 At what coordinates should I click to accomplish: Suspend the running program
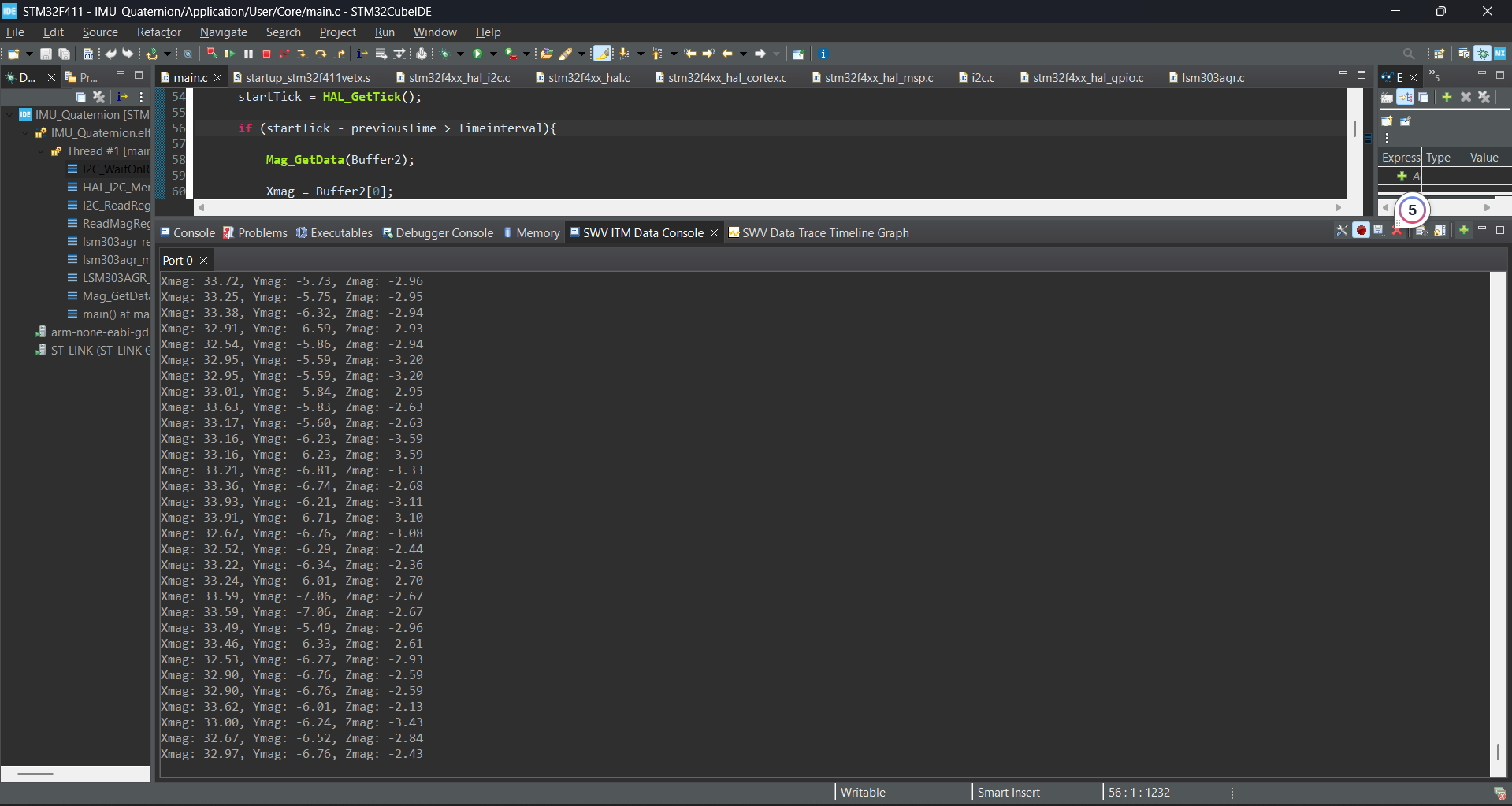248,54
